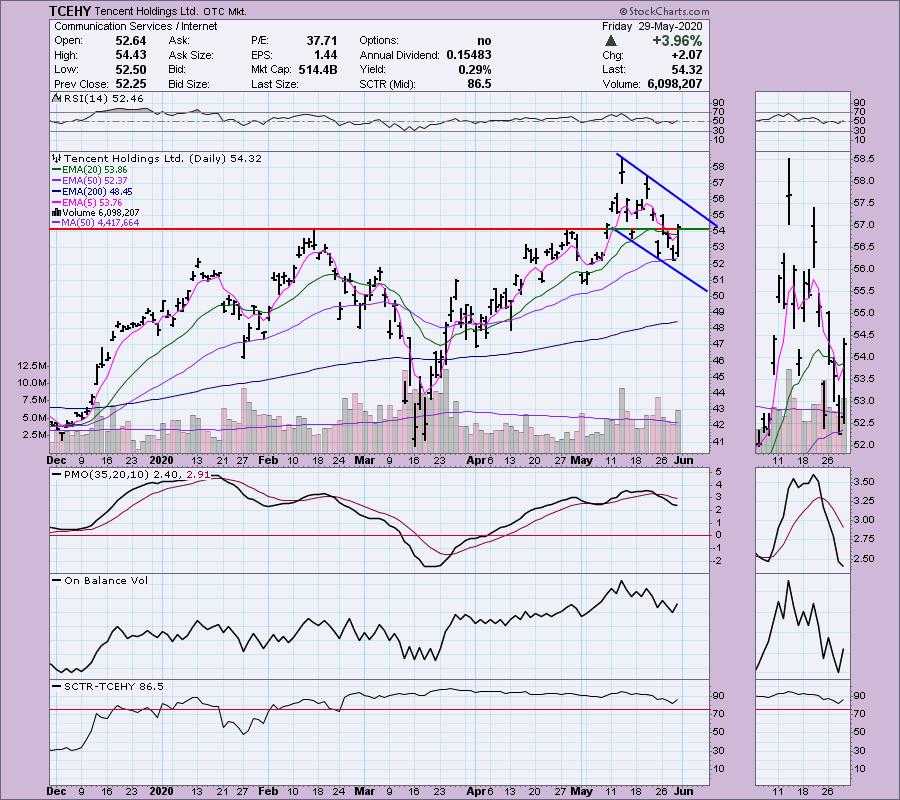Viewport: 900px width, 800px height.
Task: Click the 2.5M volume axis label
Action: [x=34, y=434]
